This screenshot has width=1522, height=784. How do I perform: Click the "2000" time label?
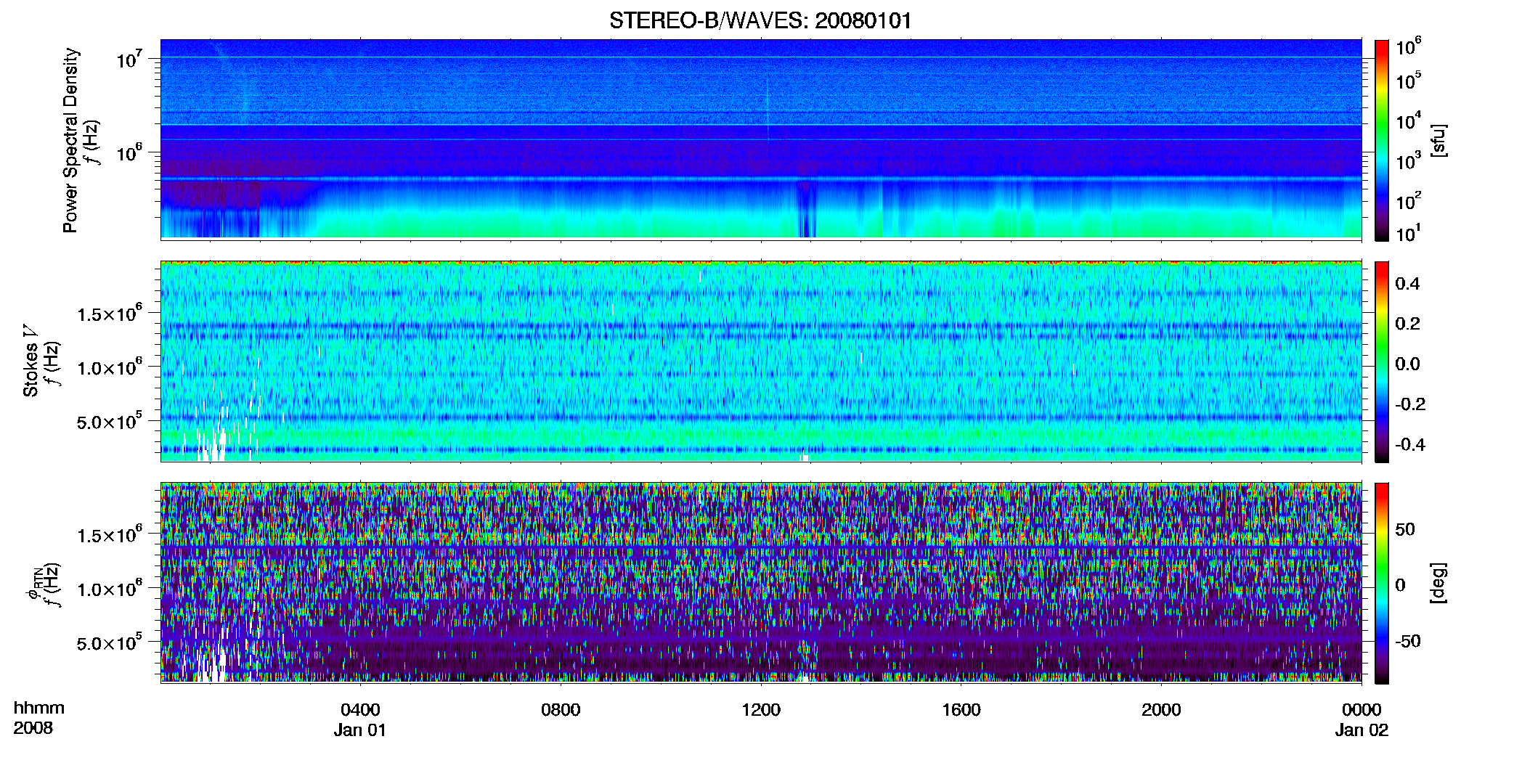[x=1161, y=710]
